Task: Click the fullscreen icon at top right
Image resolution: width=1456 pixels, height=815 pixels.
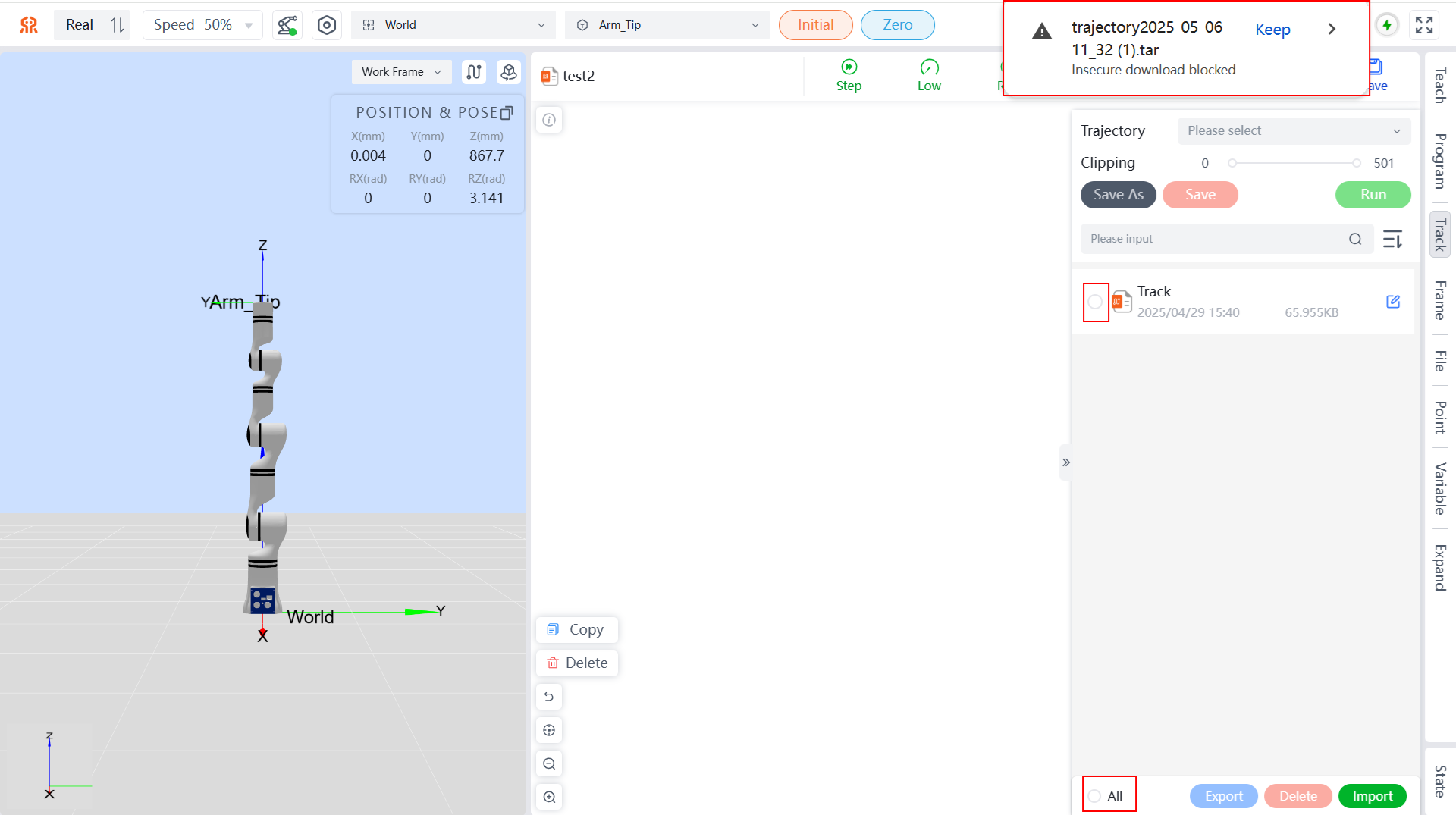Action: click(1423, 25)
